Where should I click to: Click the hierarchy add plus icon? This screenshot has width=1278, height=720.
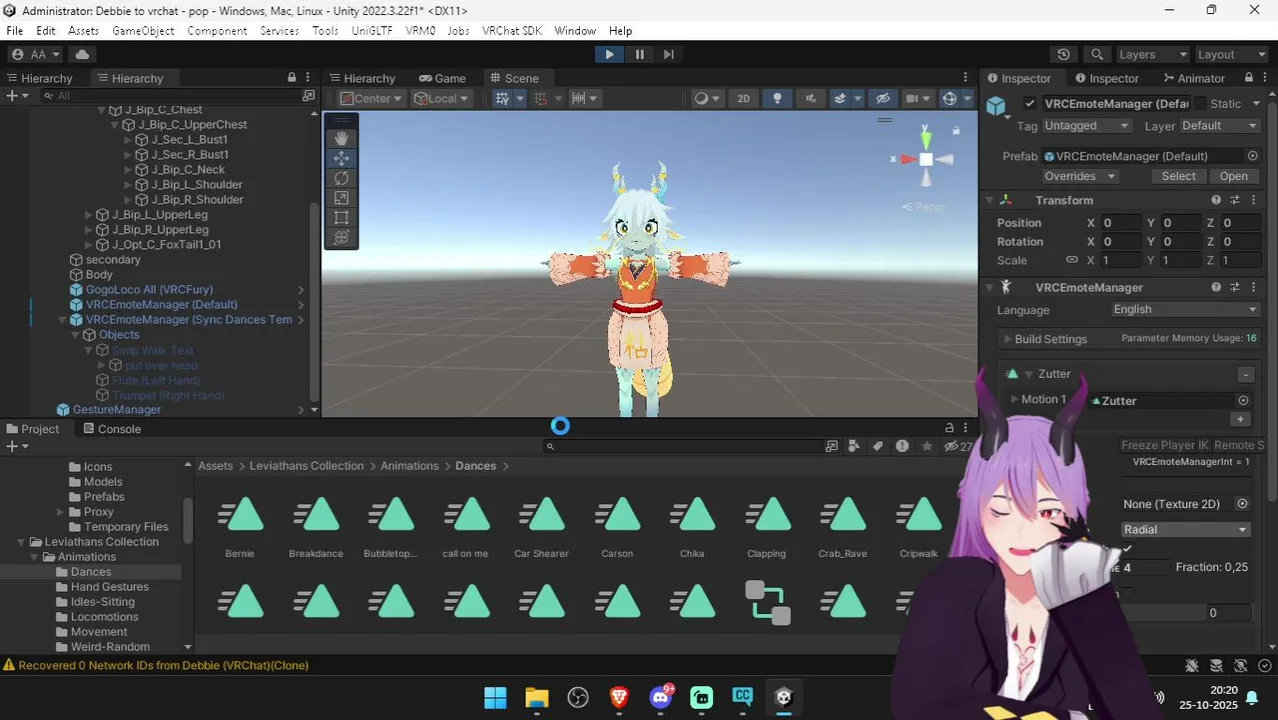16,96
